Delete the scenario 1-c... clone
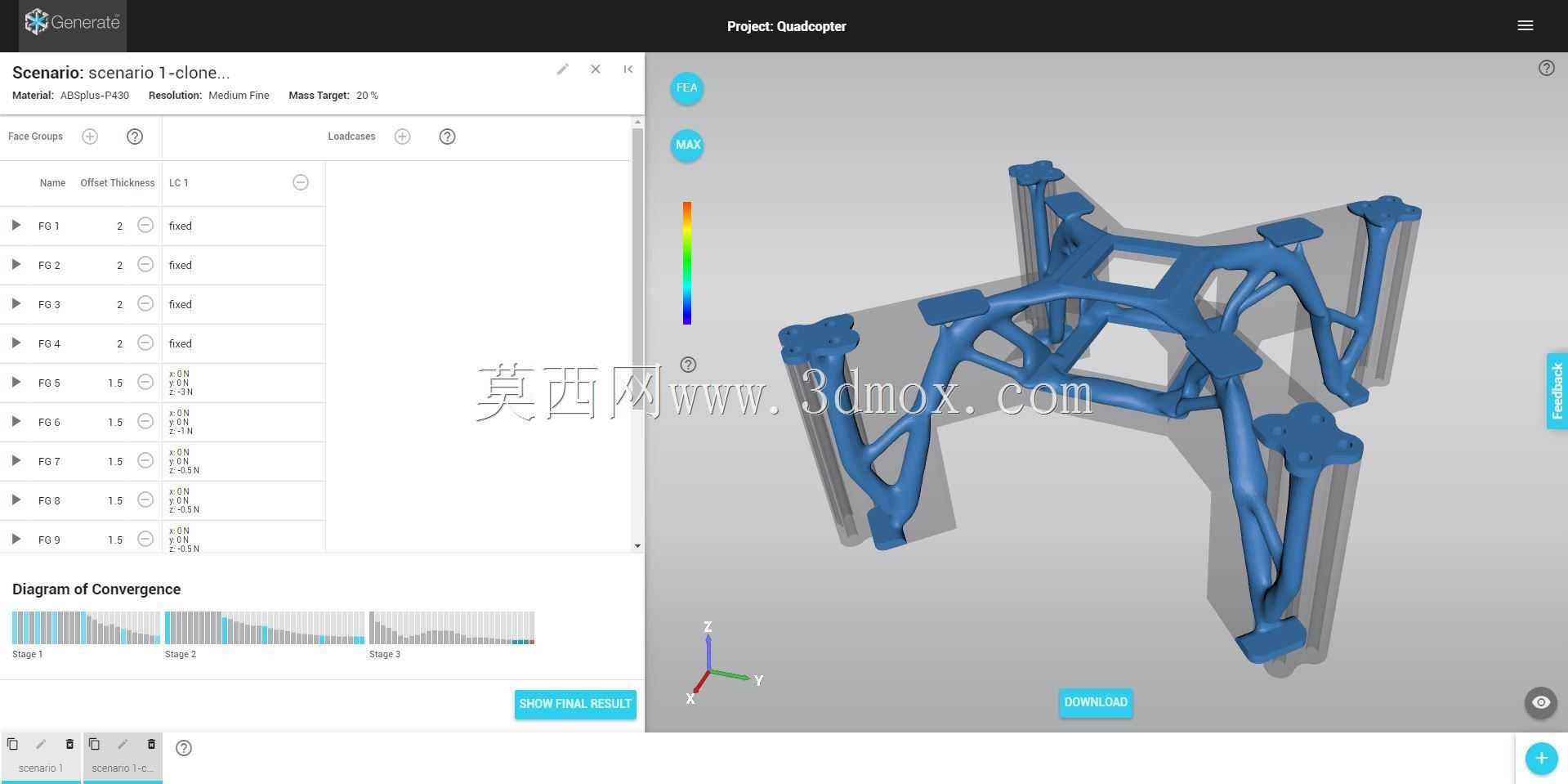 (x=151, y=744)
